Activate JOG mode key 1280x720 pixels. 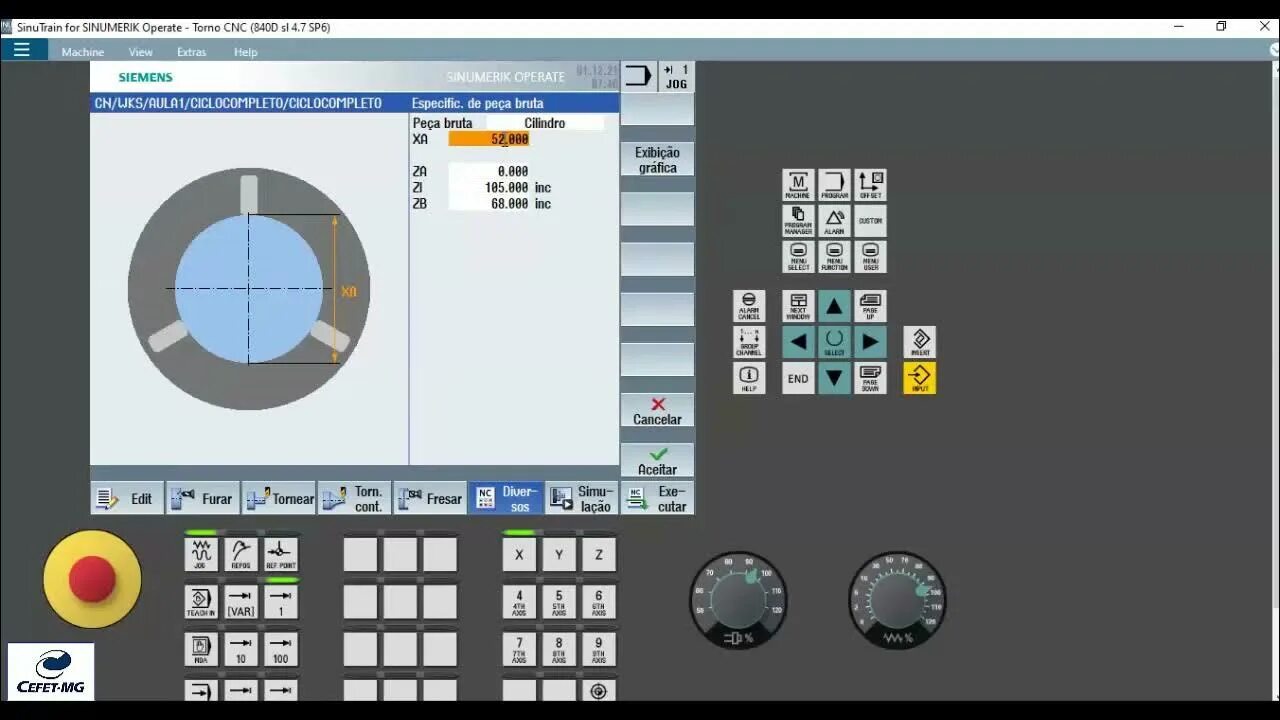(201, 554)
